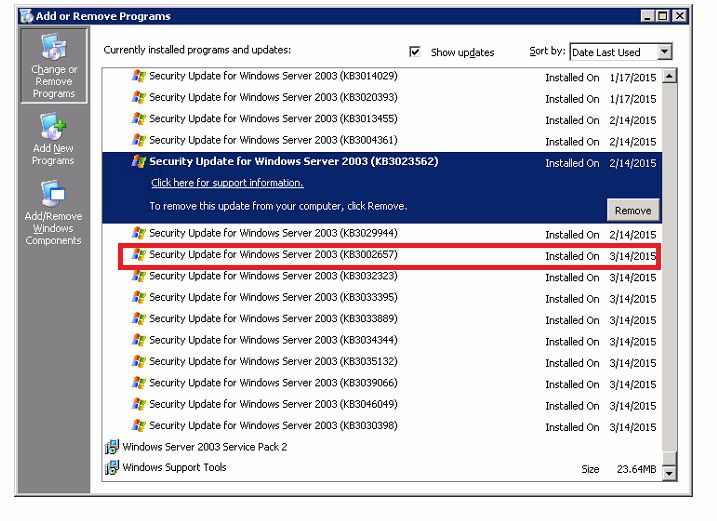Click the icon next to KB3034344 update

click(139, 340)
